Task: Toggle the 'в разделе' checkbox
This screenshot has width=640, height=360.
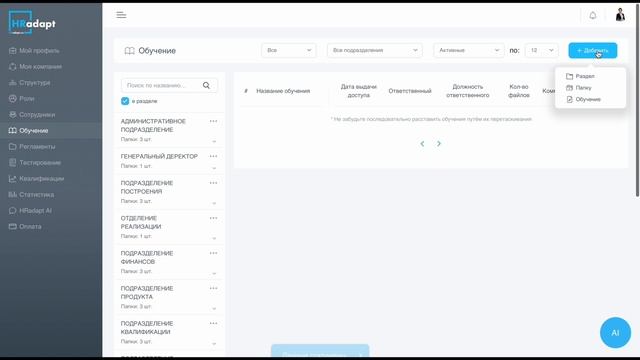Action: point(125,101)
